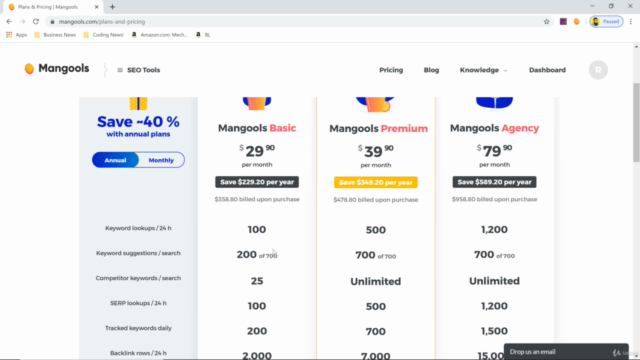Click Save $349.20 per year badge

tap(376, 182)
